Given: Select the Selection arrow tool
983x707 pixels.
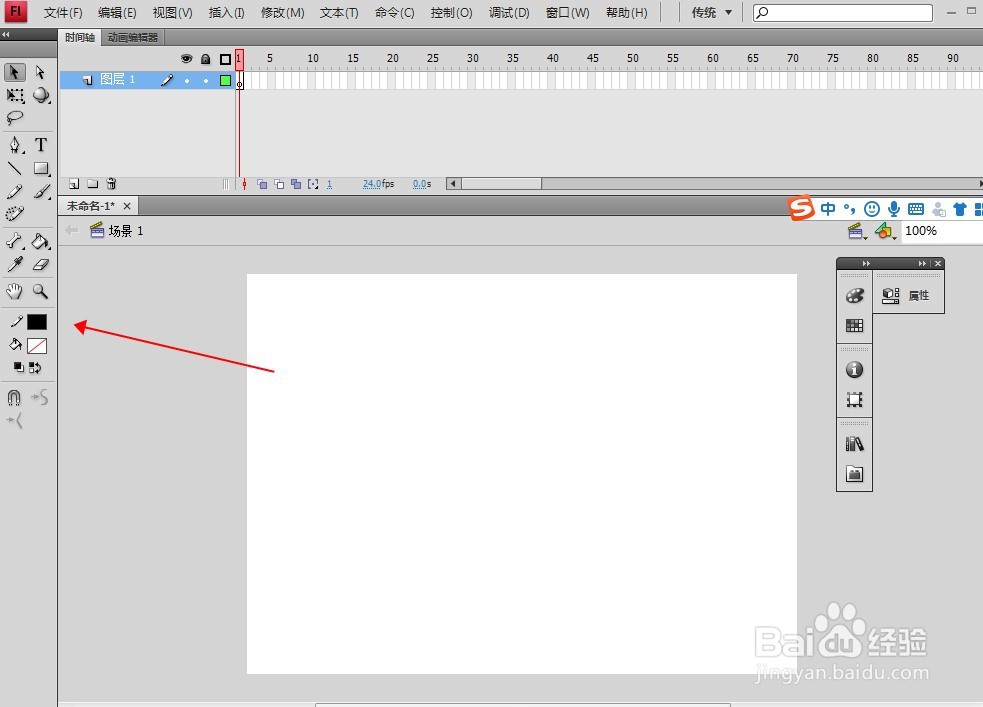Looking at the screenshot, I should 14,72.
